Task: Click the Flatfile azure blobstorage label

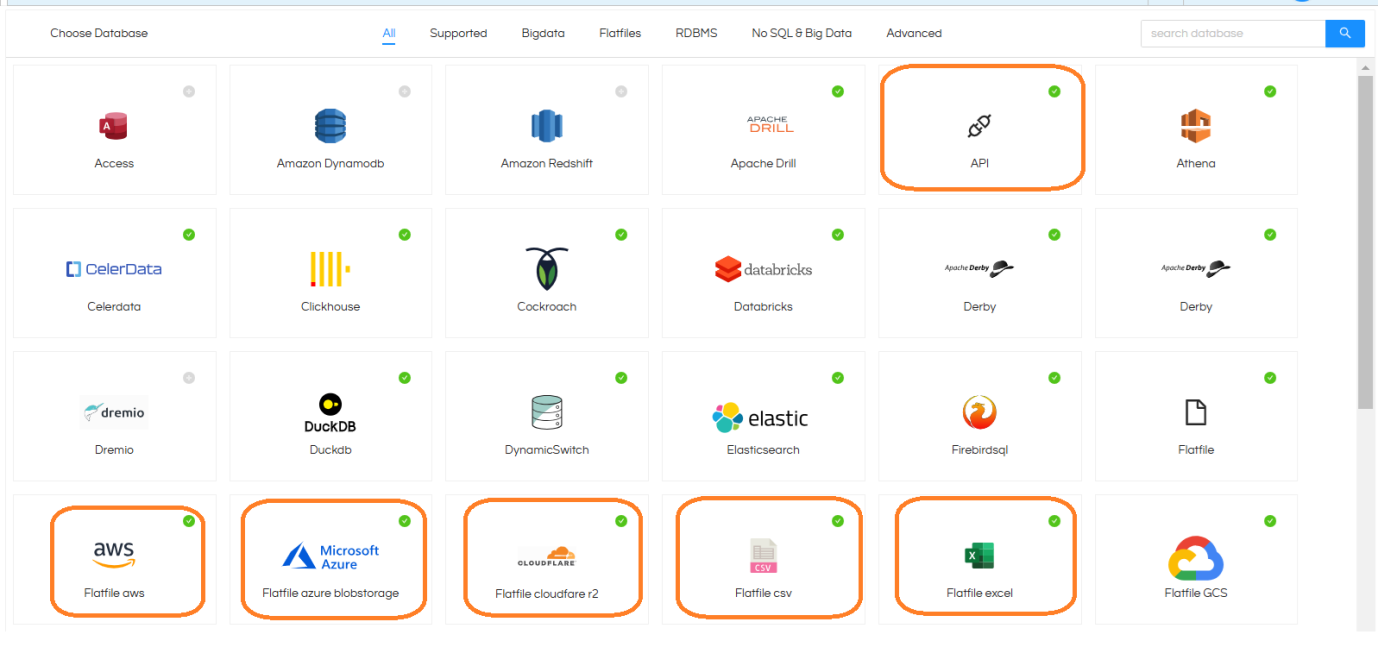Action: tap(330, 593)
